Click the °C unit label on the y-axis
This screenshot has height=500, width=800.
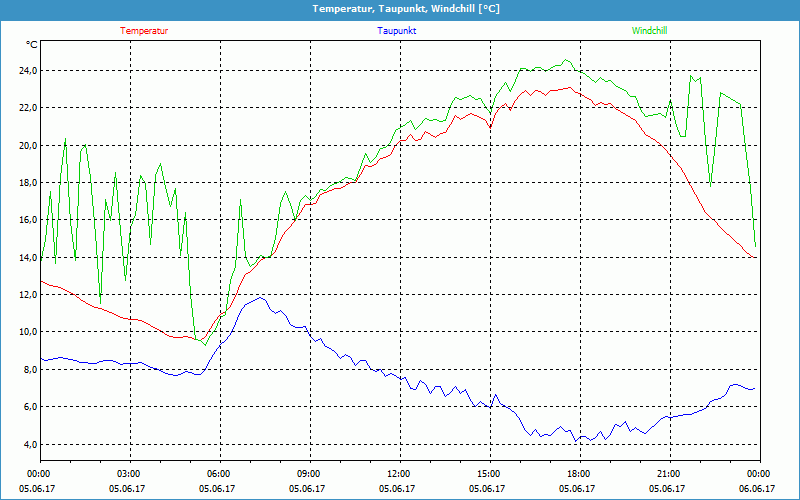[32, 45]
